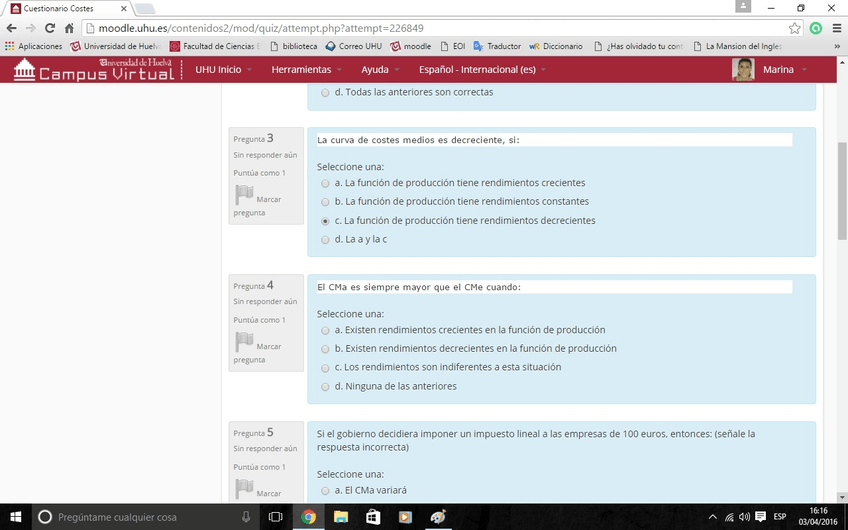Flag Pregunta 5 with the Marcar pregunta icon
Viewport: 848px width, 530px height.
point(244,489)
